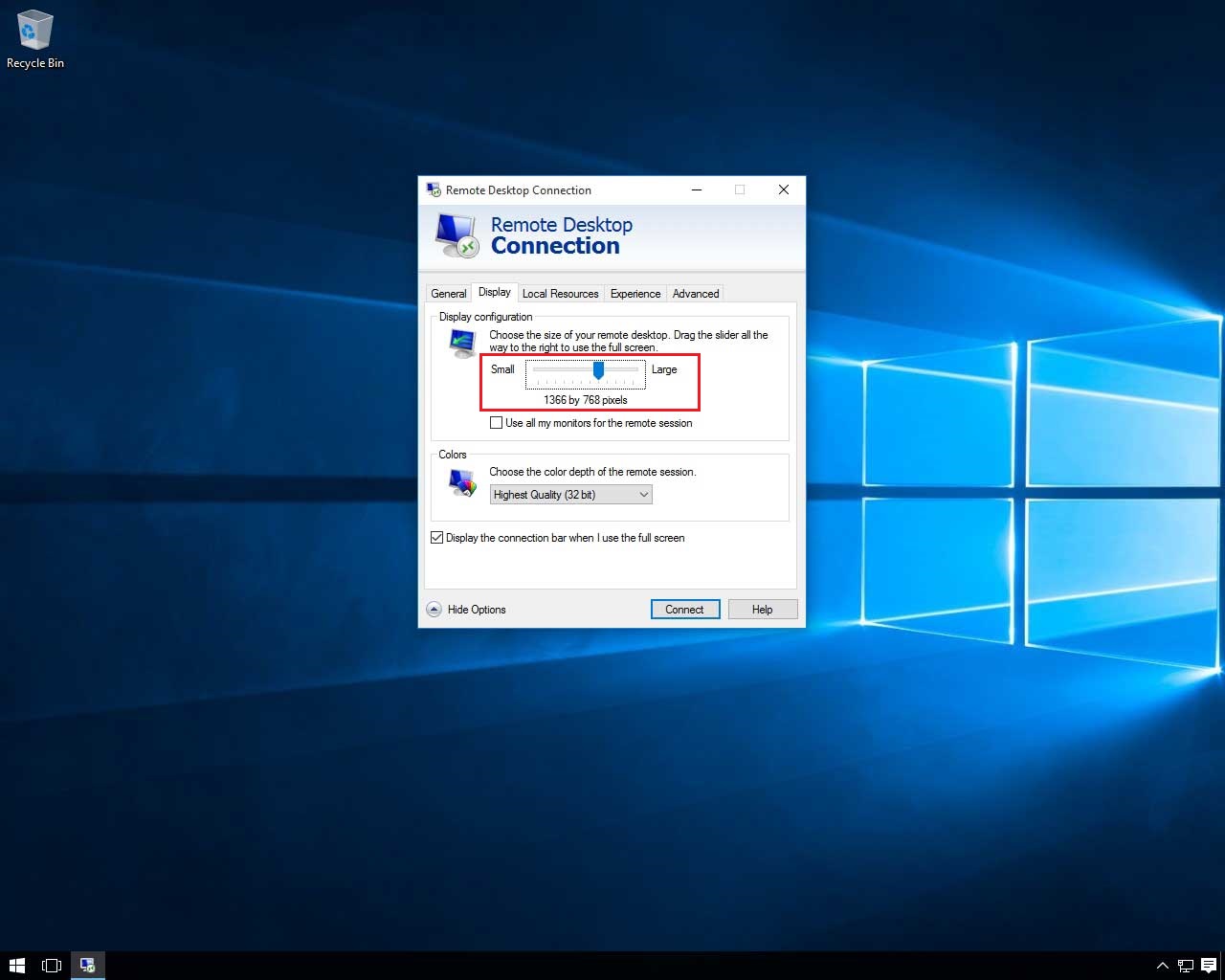The image size is (1225, 980).
Task: Open Task View from the taskbar
Action: pos(52,966)
